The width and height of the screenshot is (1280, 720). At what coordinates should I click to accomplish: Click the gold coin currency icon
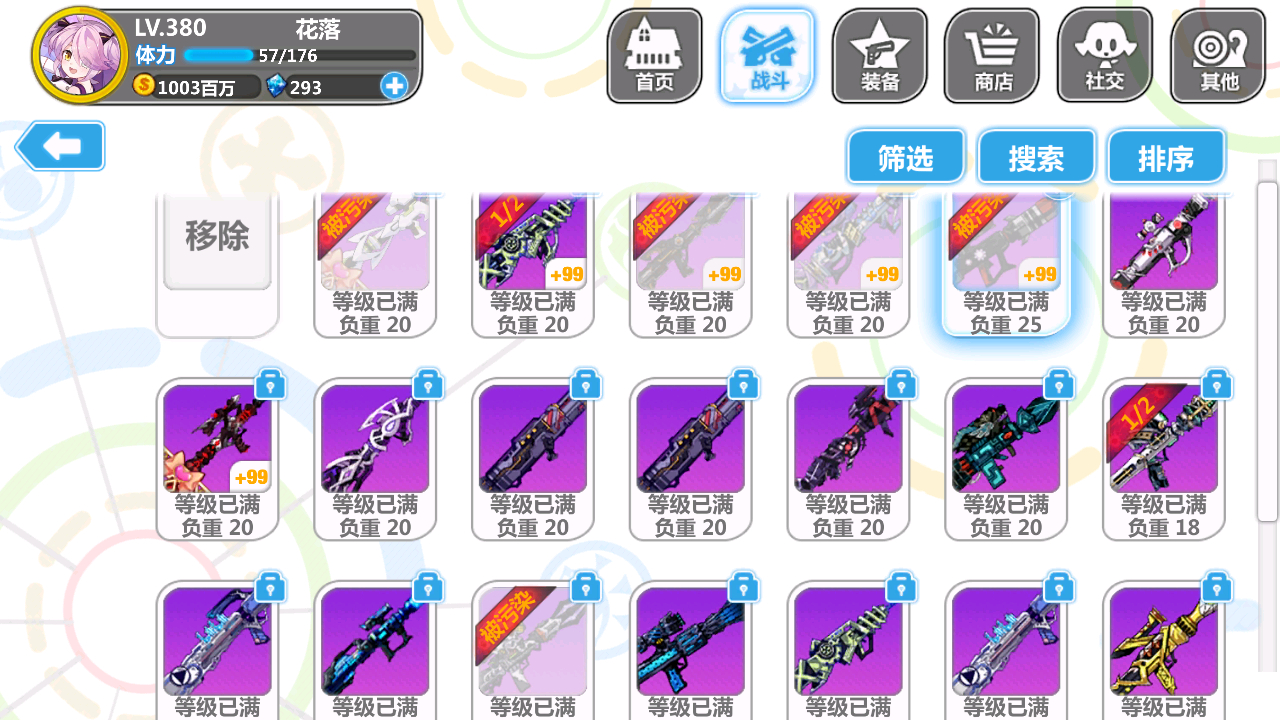(145, 86)
